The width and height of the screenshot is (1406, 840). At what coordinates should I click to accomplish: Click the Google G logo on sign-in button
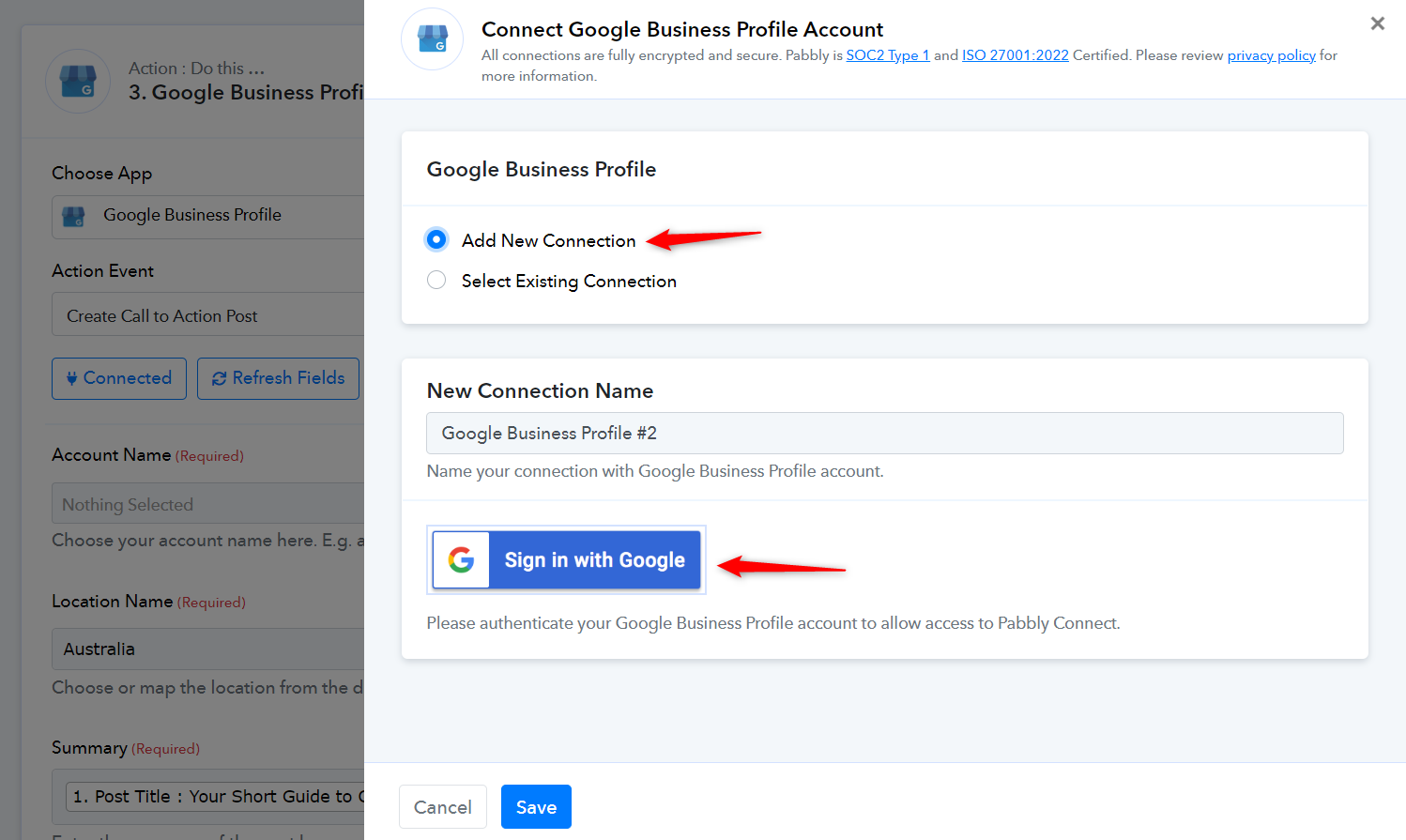pyautogui.click(x=461, y=560)
